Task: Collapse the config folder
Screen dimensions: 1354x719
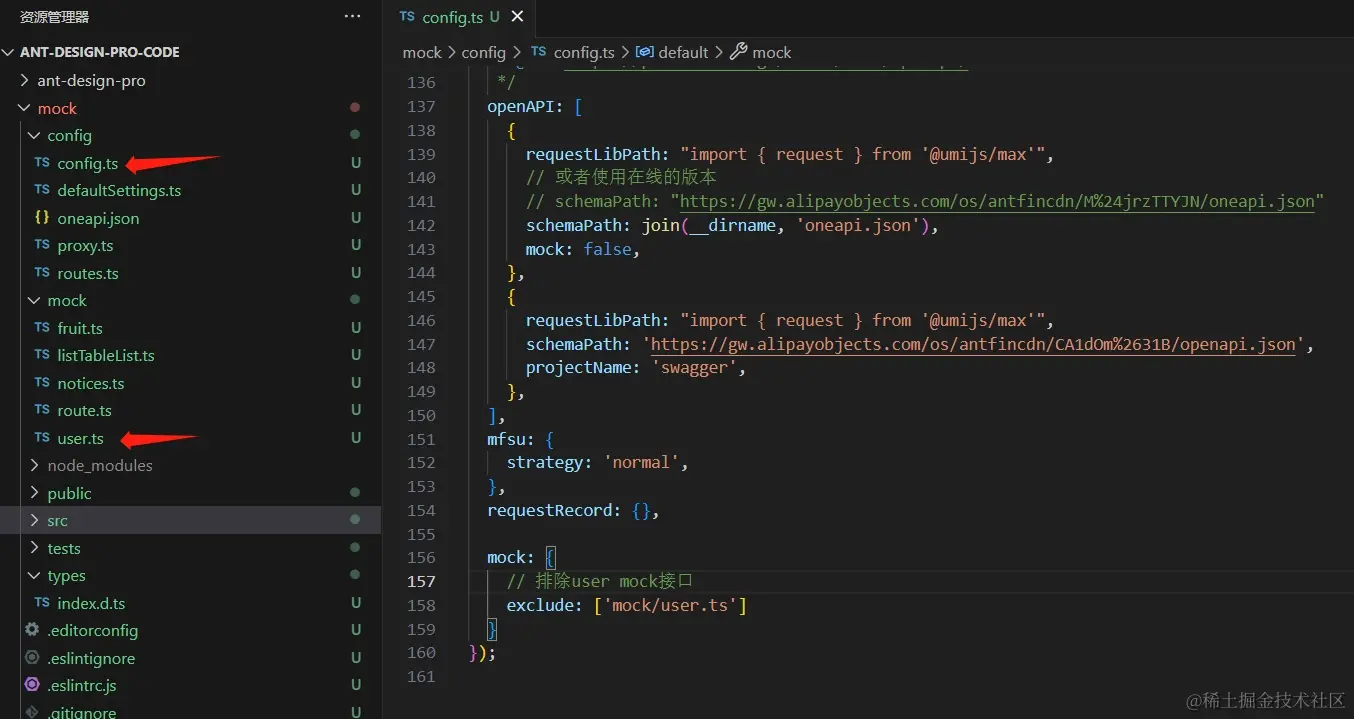Action: click(35, 135)
